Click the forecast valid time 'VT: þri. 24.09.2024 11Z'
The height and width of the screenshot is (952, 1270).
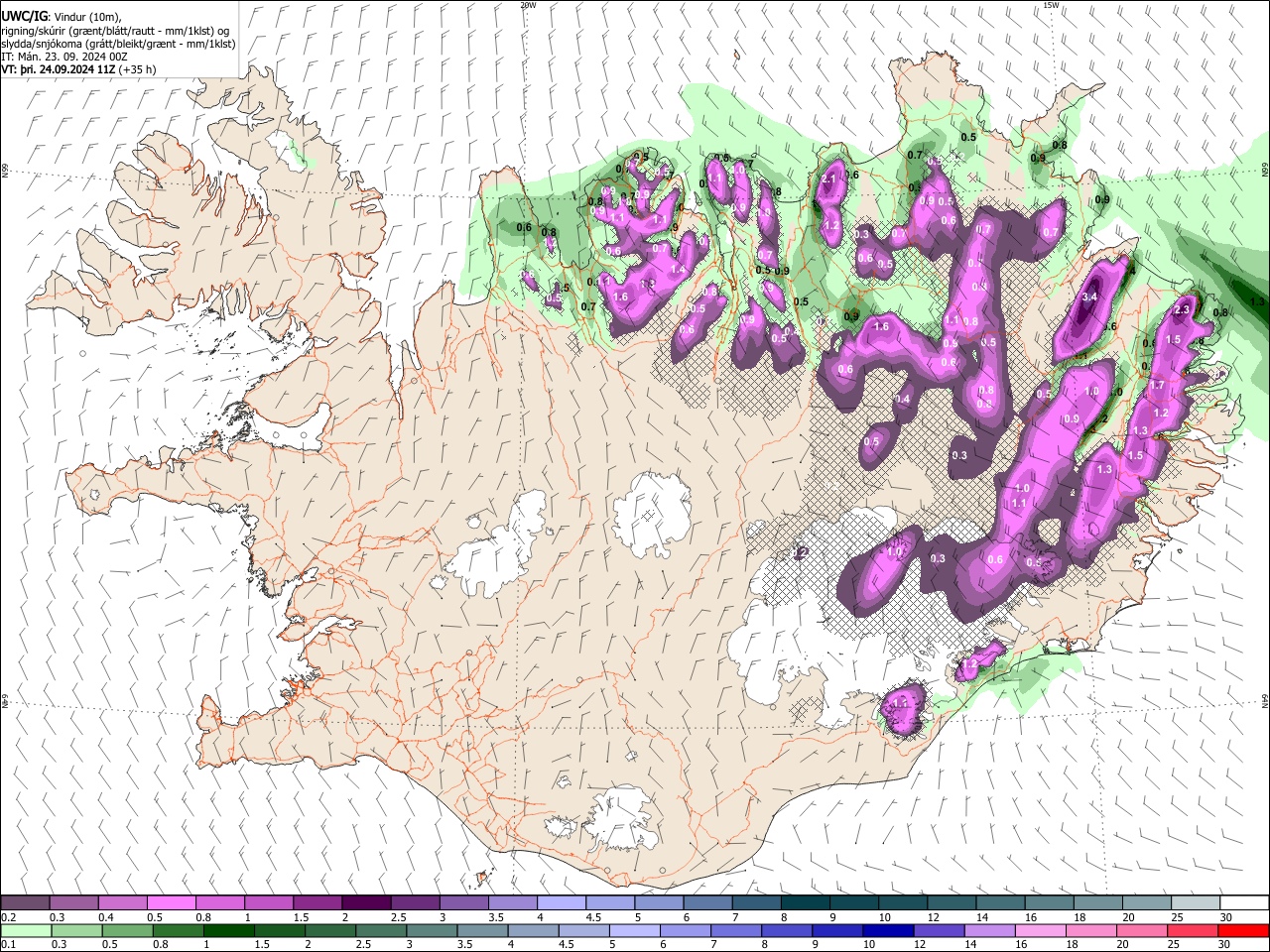click(59, 70)
